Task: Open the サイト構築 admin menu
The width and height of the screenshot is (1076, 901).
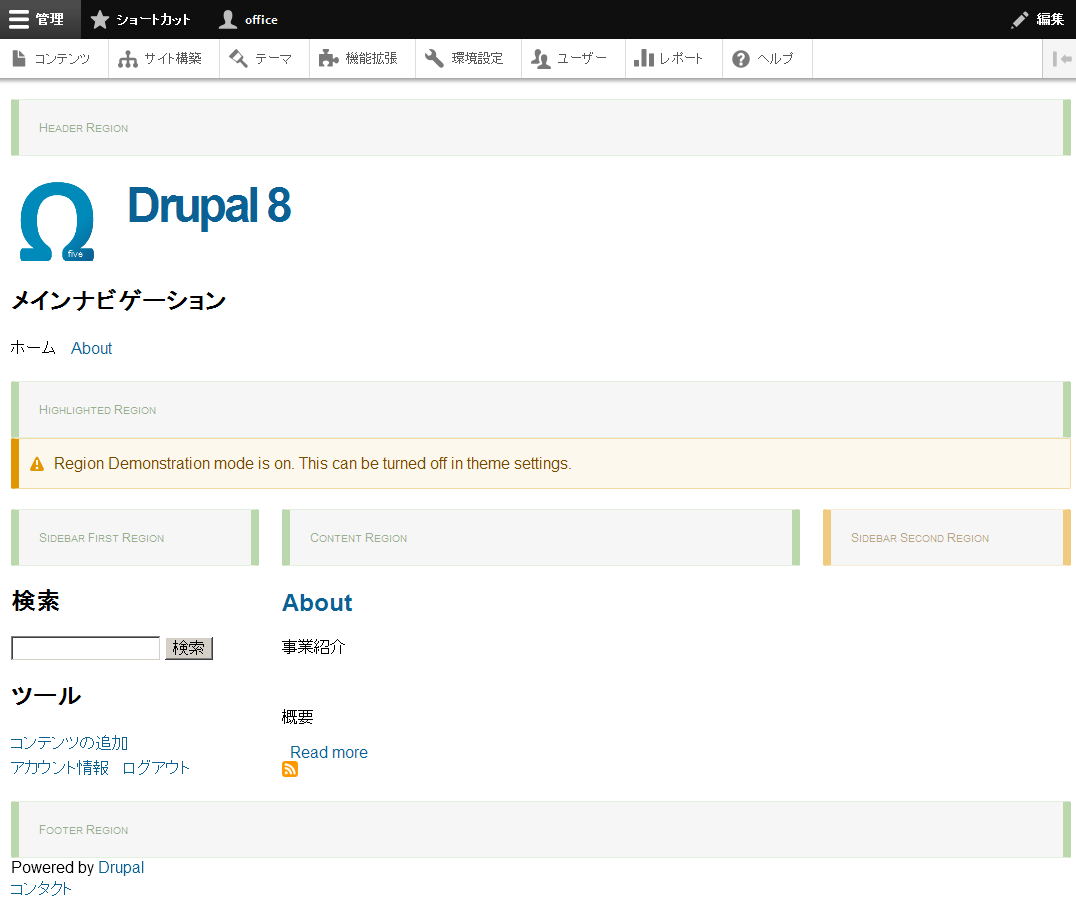Action: (164, 59)
